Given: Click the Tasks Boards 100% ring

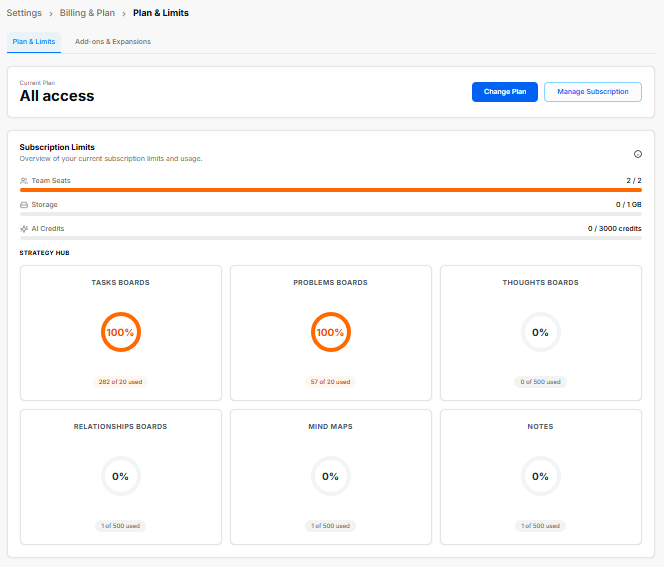Looking at the screenshot, I should [121, 332].
